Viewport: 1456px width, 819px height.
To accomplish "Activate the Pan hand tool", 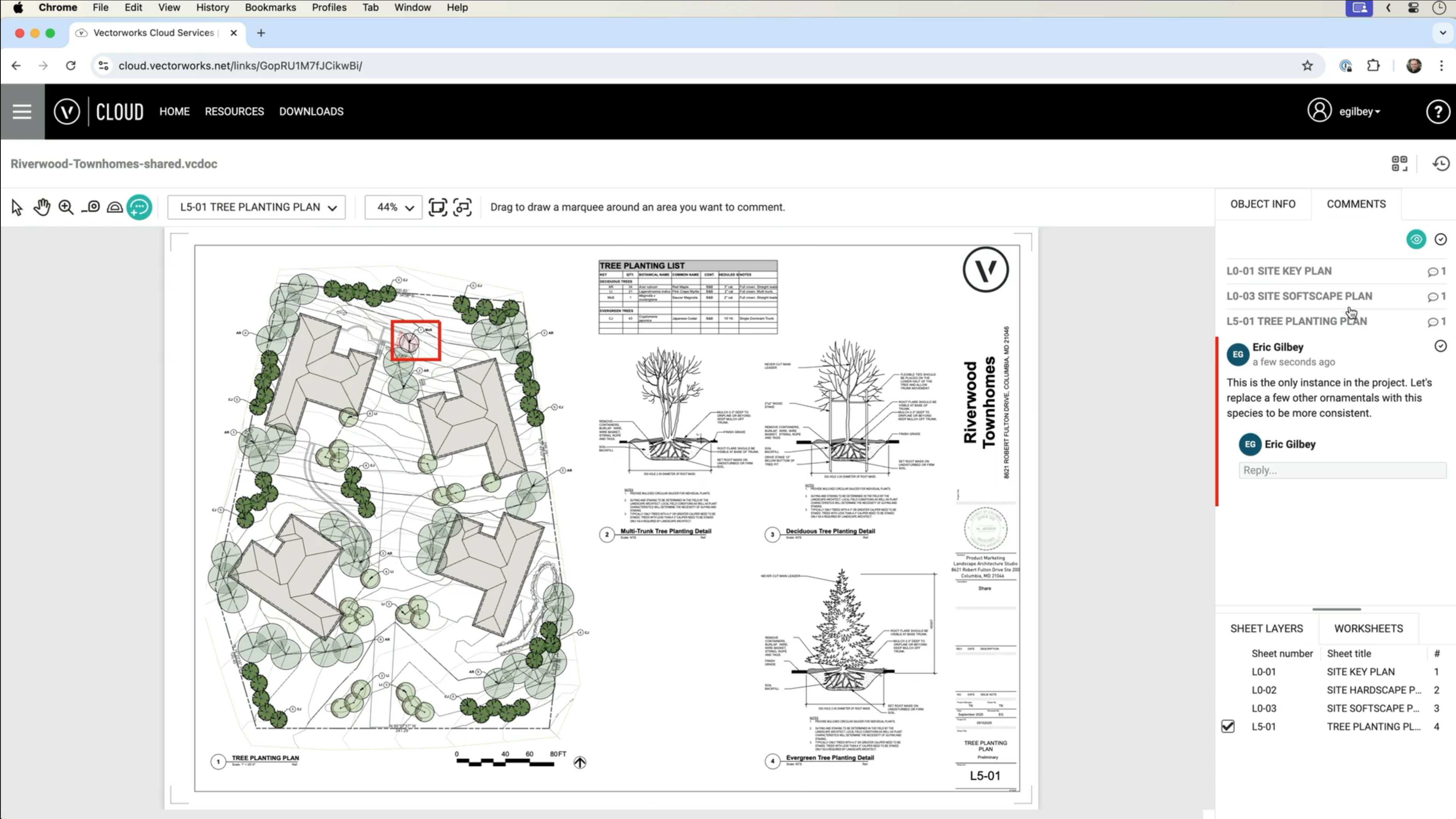I will point(41,207).
